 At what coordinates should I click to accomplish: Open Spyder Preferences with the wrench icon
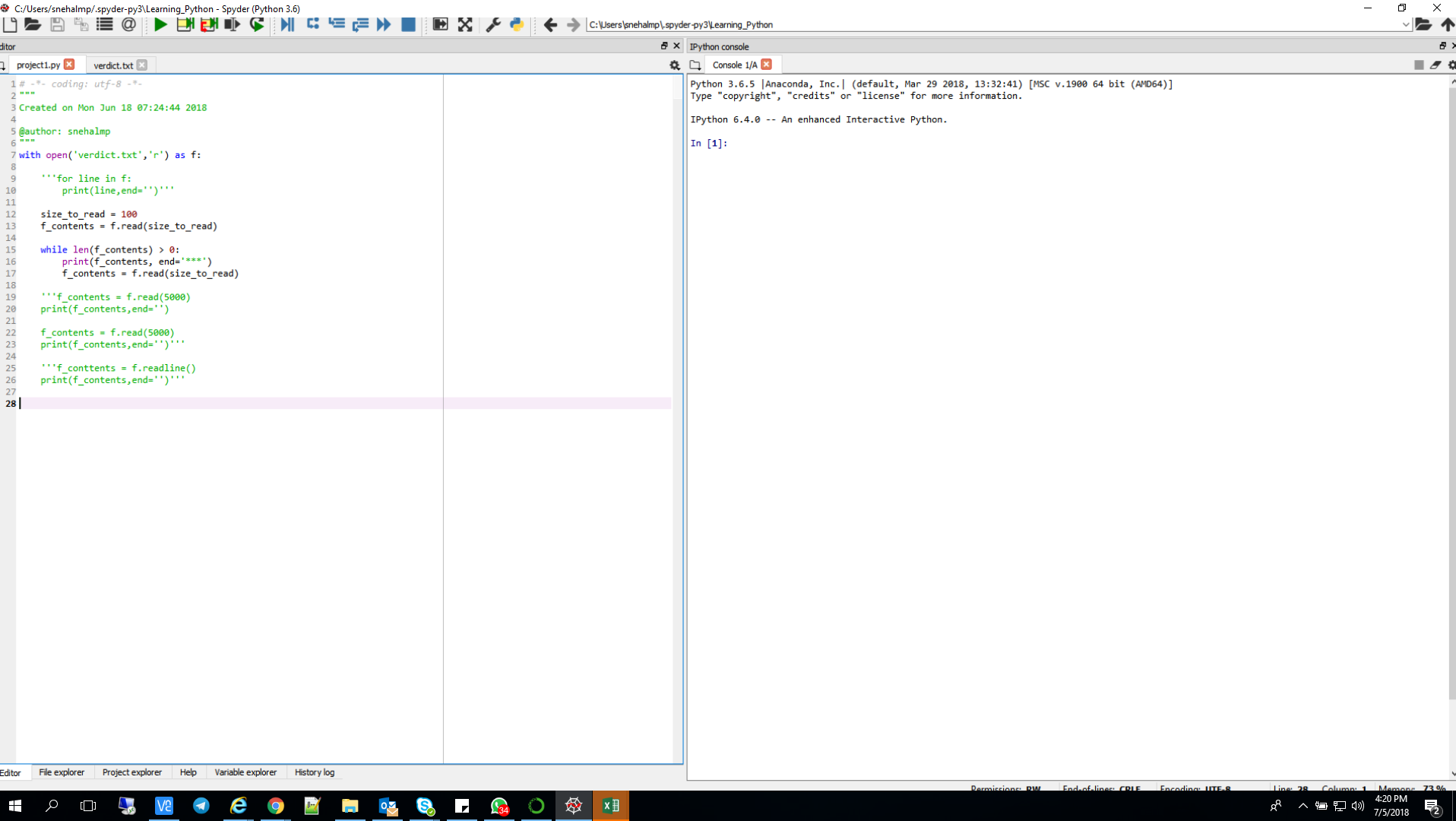[x=492, y=24]
